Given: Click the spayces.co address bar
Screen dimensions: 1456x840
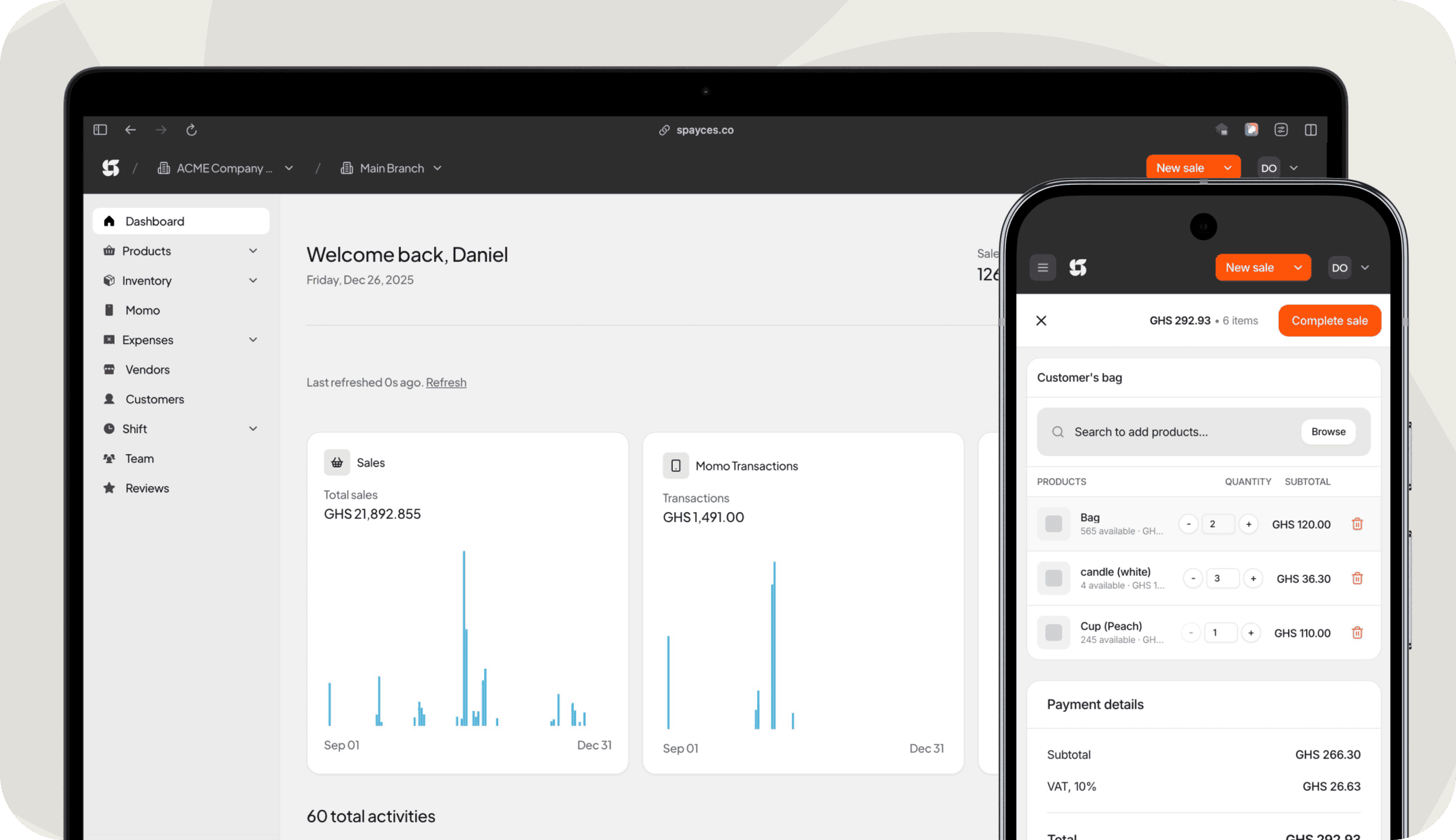Looking at the screenshot, I should (x=697, y=130).
